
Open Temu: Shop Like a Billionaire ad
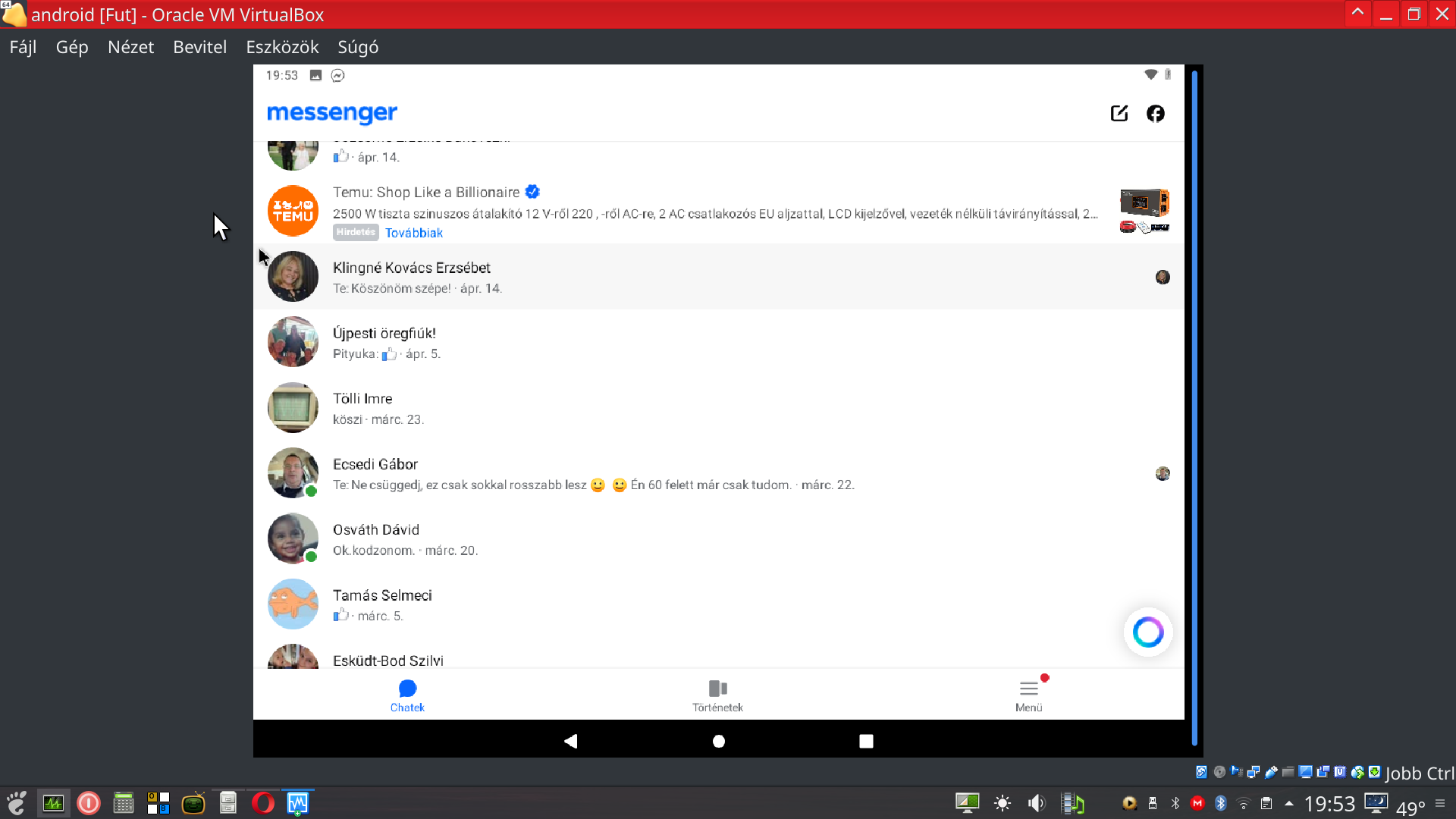pos(718,211)
